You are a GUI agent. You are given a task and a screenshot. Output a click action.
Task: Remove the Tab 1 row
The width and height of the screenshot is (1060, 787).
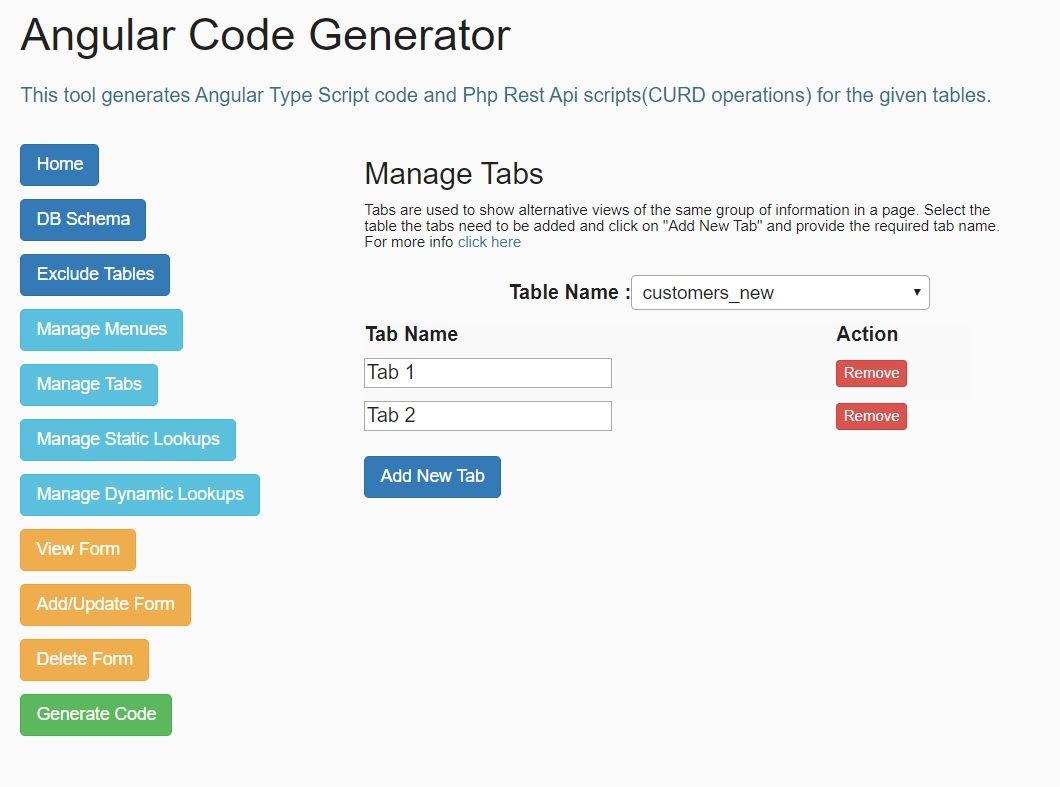[871, 373]
